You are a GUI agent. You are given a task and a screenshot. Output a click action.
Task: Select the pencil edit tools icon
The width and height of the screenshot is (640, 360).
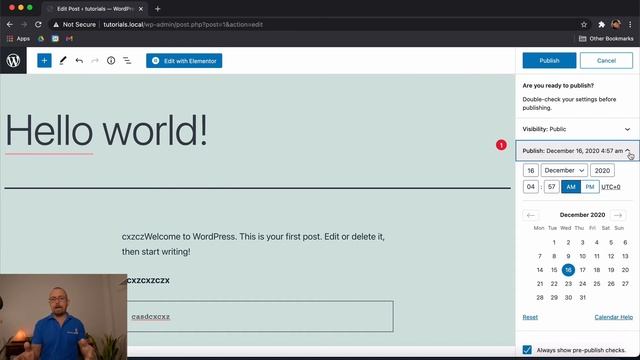point(62,60)
